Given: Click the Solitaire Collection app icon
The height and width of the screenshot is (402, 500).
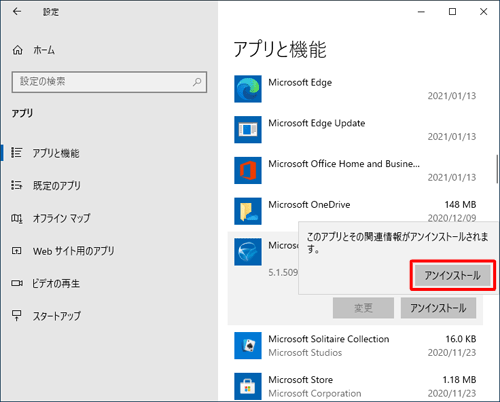Looking at the screenshot, I should (x=248, y=345).
